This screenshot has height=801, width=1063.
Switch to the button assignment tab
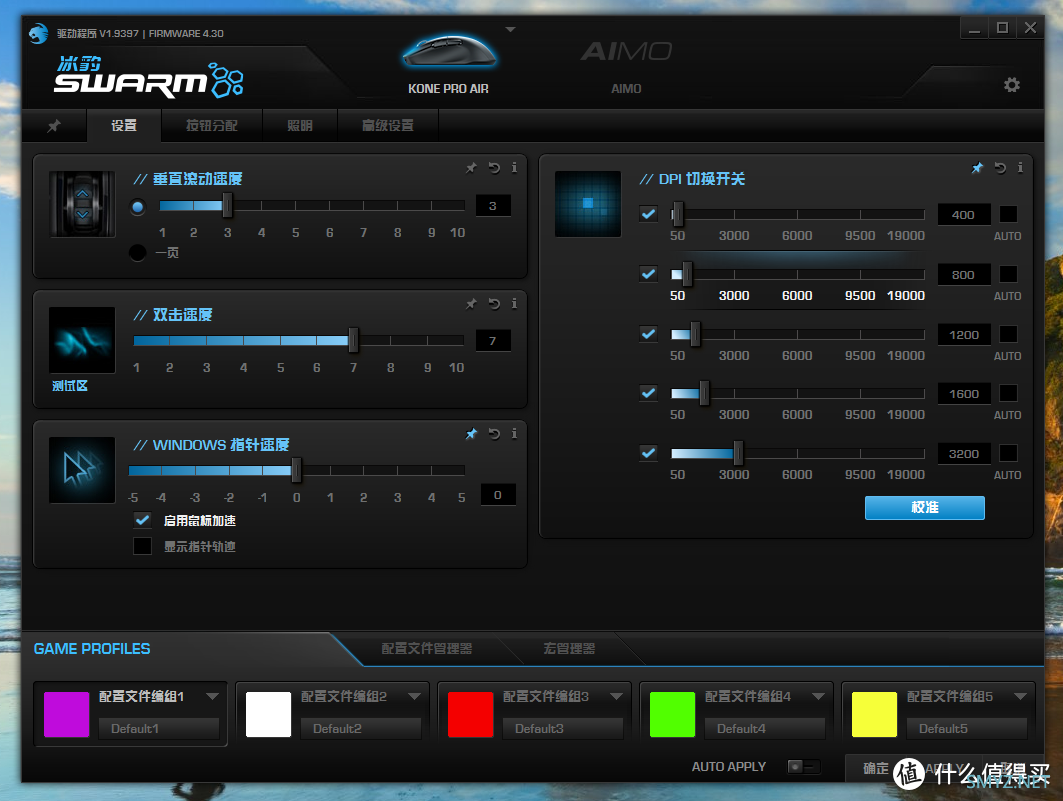[x=212, y=125]
